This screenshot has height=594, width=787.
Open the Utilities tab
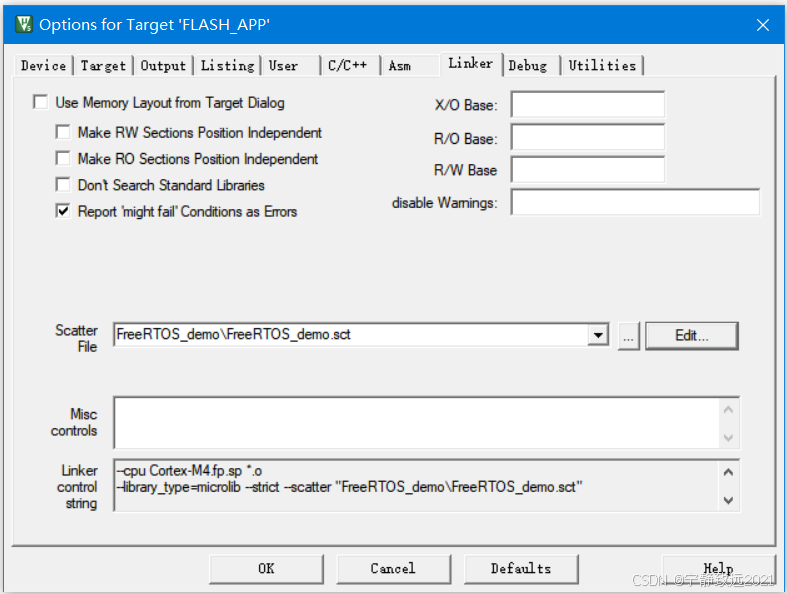tap(602, 66)
